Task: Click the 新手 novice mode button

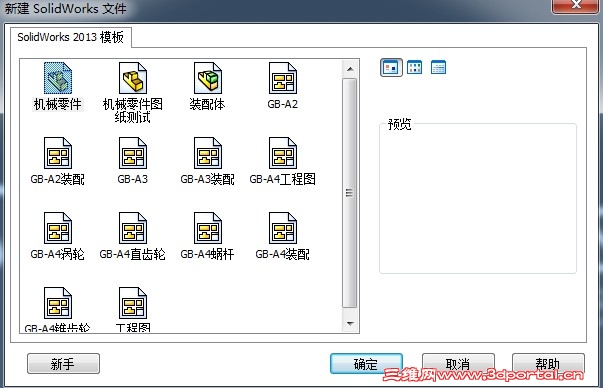Action: [63, 364]
